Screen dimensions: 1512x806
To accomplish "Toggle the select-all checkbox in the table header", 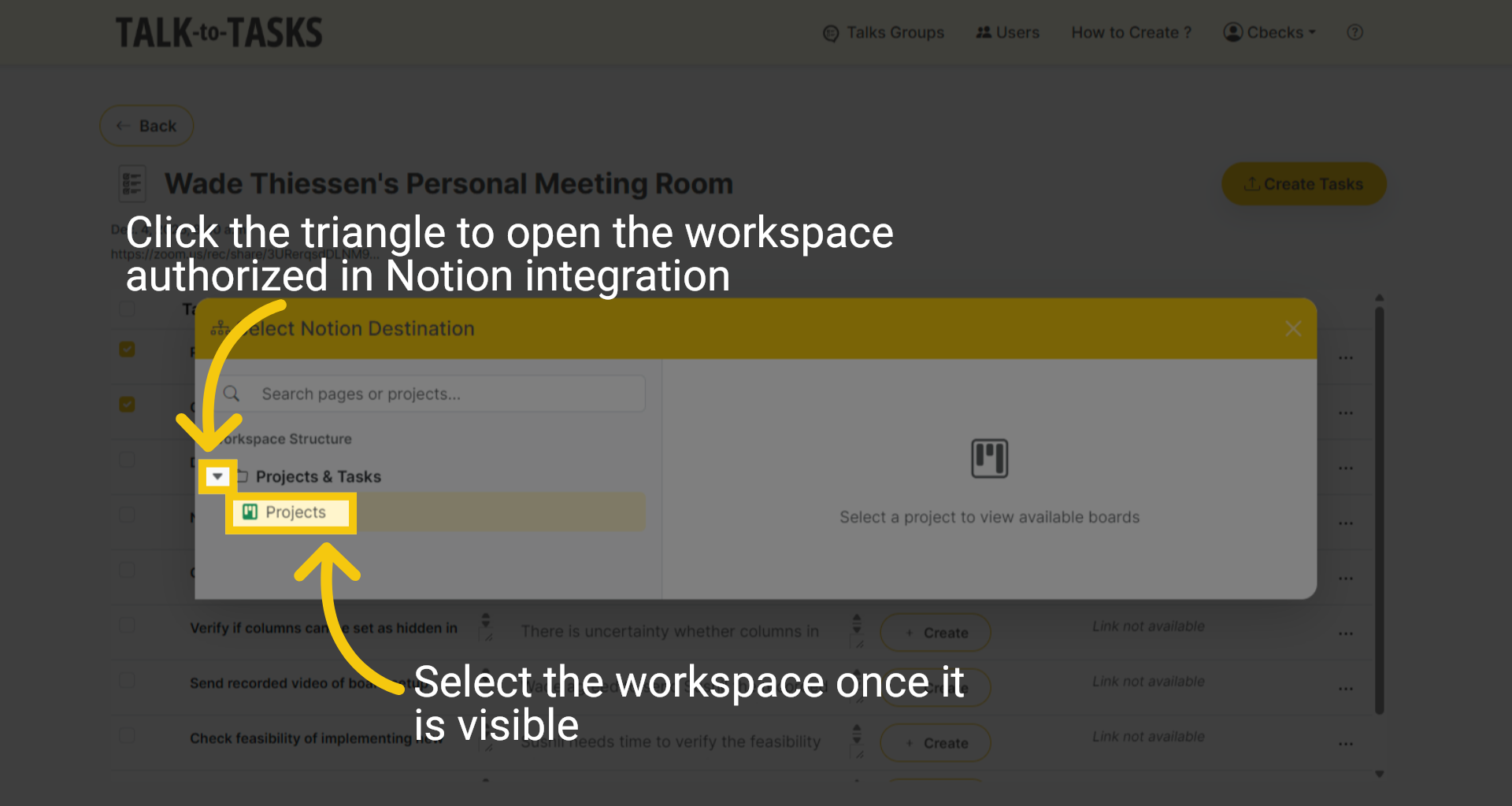I will tap(127, 309).
